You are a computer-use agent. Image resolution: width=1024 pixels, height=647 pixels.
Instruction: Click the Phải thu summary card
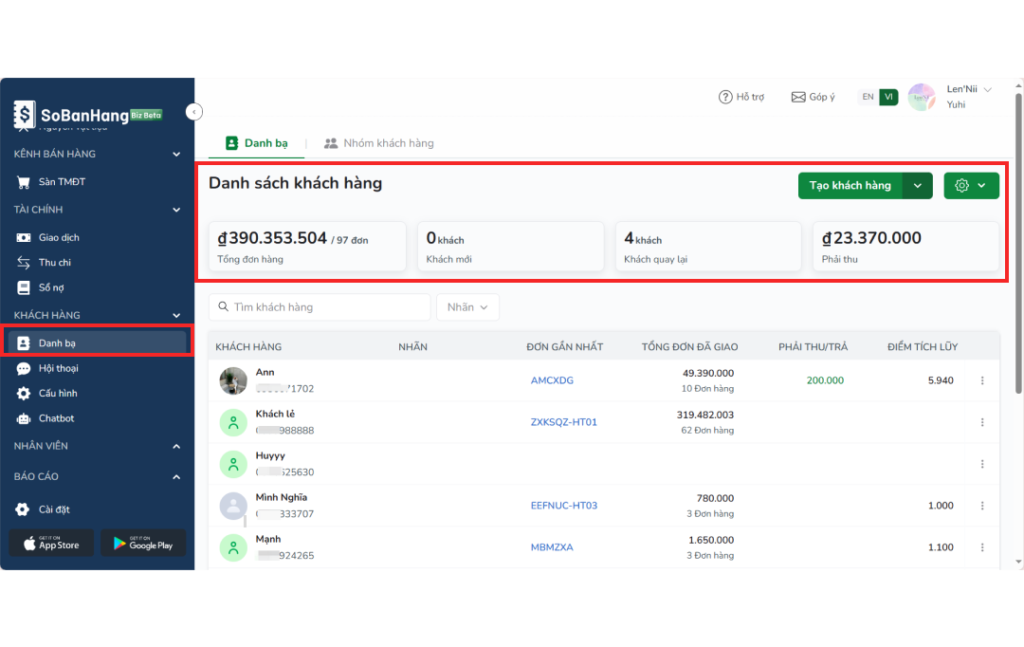point(906,247)
